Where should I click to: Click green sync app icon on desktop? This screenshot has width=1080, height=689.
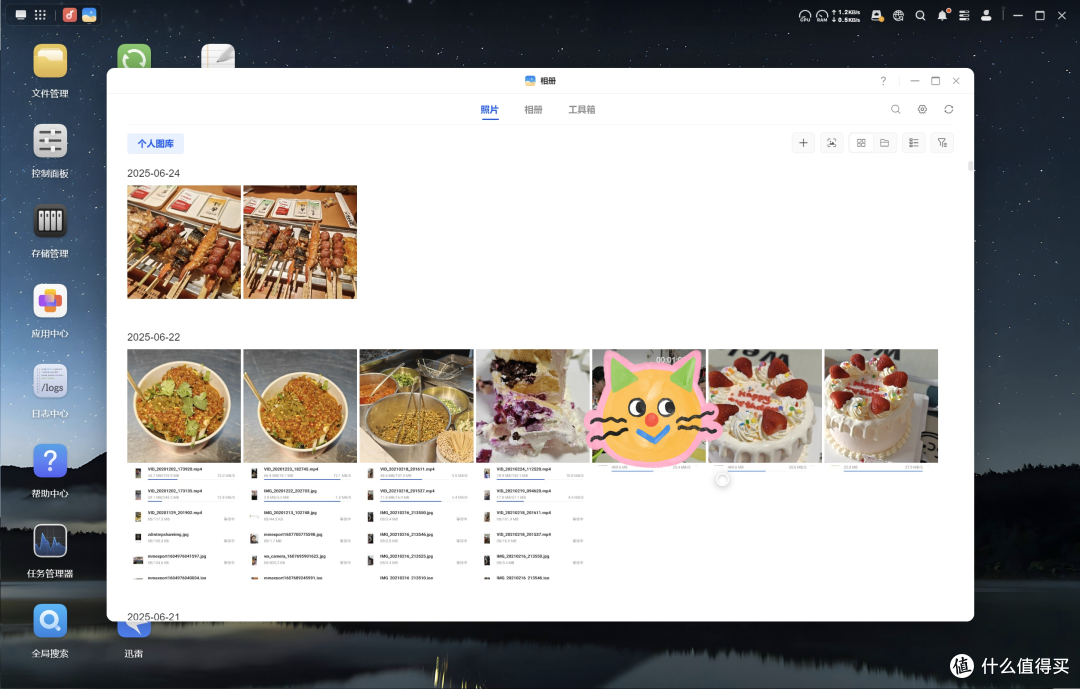click(x=134, y=56)
